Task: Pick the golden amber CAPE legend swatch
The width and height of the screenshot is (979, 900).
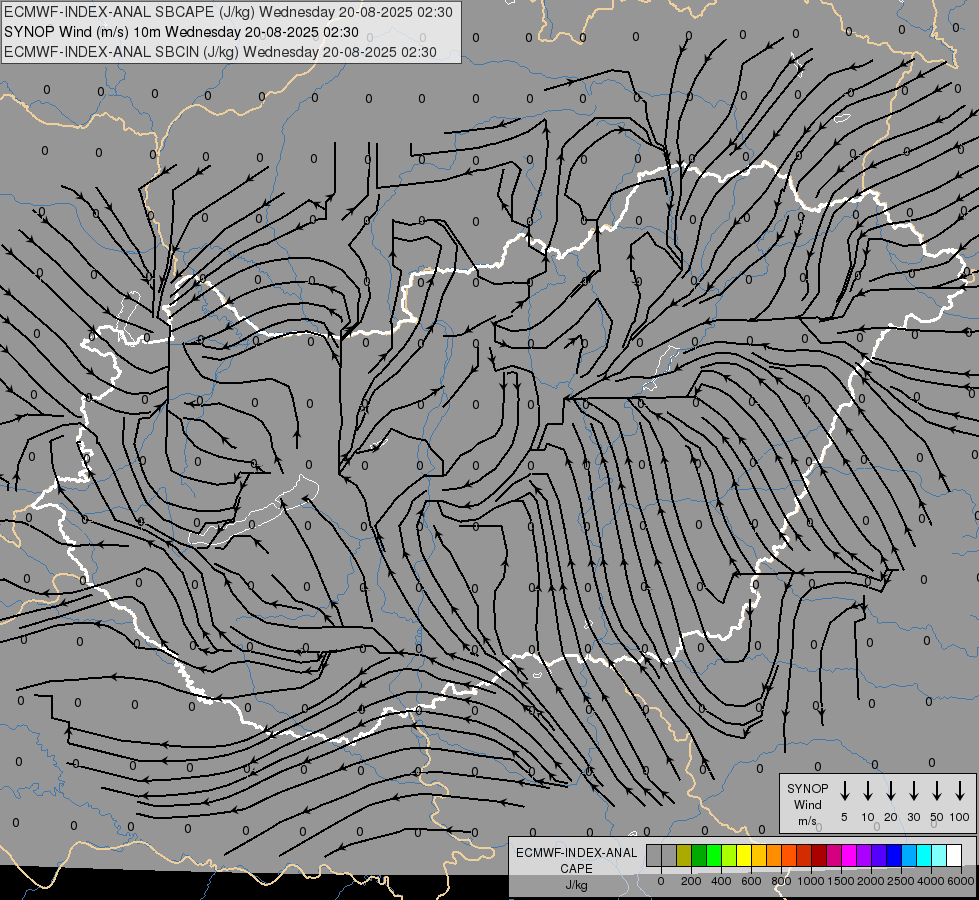Action: tap(759, 855)
